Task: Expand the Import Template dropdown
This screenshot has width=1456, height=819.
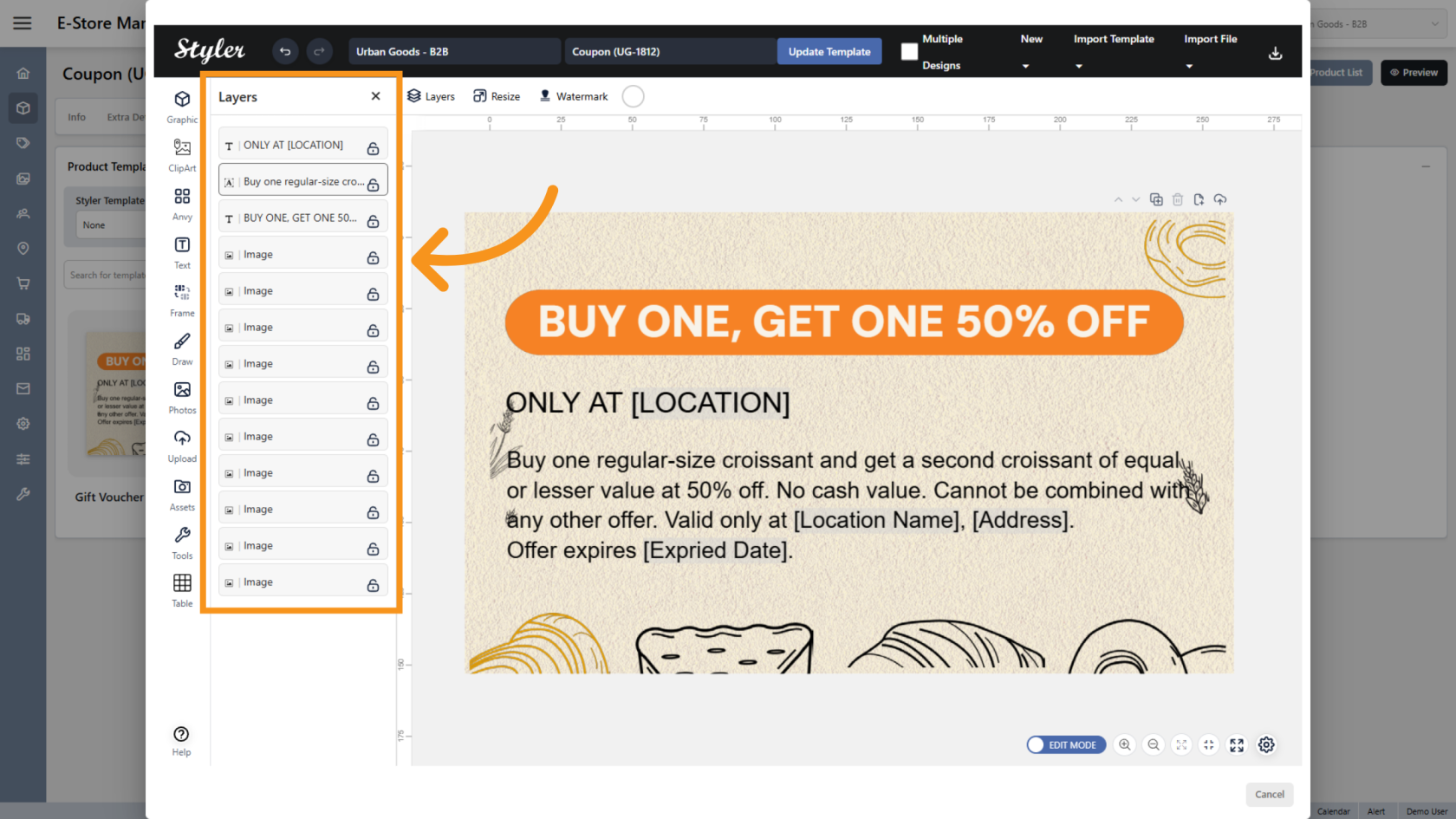Action: [x=1114, y=52]
